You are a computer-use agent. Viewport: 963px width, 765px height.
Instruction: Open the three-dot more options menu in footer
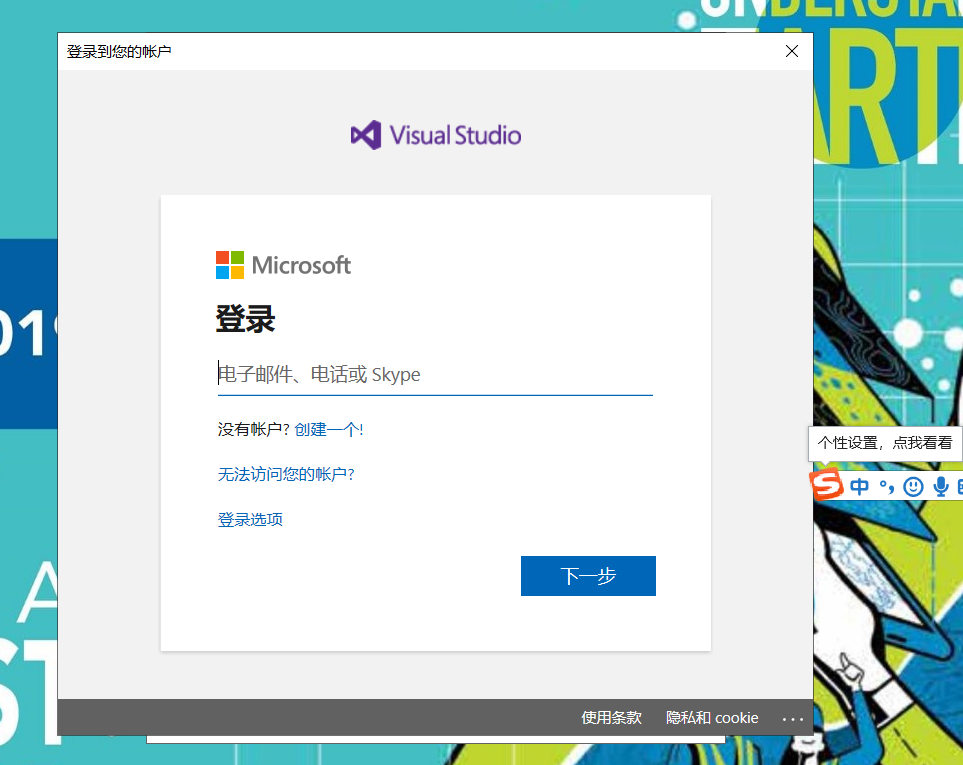coord(792,719)
